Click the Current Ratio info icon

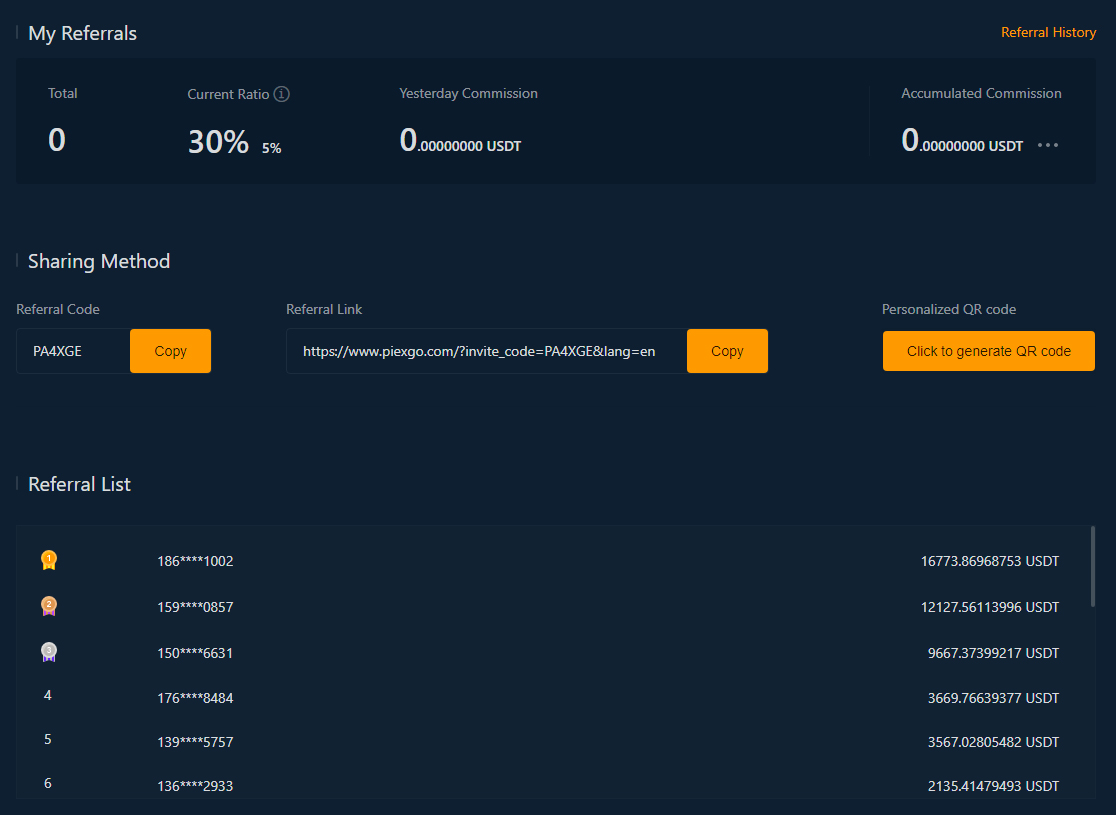tap(282, 94)
